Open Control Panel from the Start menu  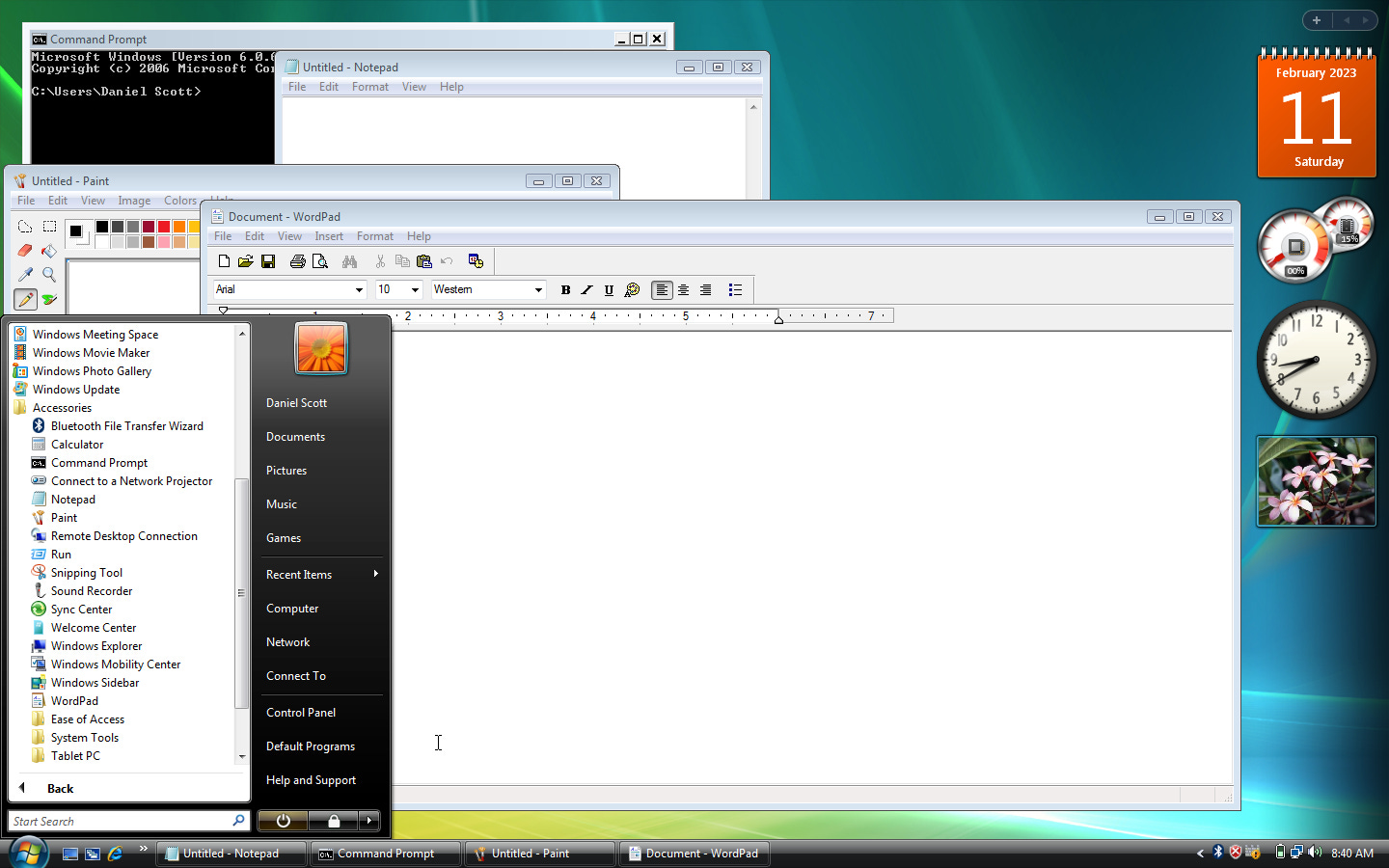pyautogui.click(x=300, y=712)
